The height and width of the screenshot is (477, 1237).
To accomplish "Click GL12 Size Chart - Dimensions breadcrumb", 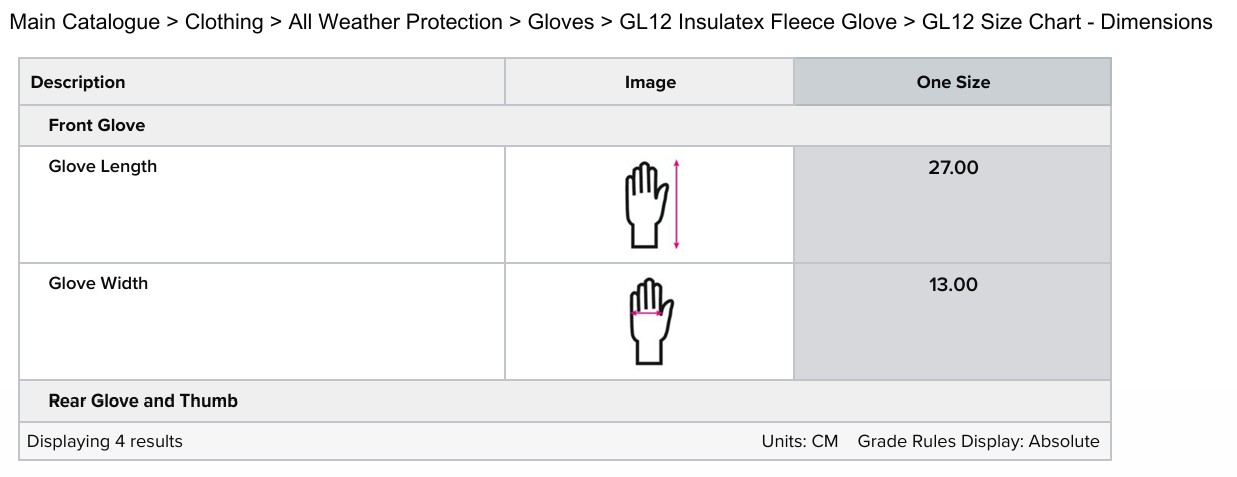I will pyautogui.click(x=1067, y=22).
